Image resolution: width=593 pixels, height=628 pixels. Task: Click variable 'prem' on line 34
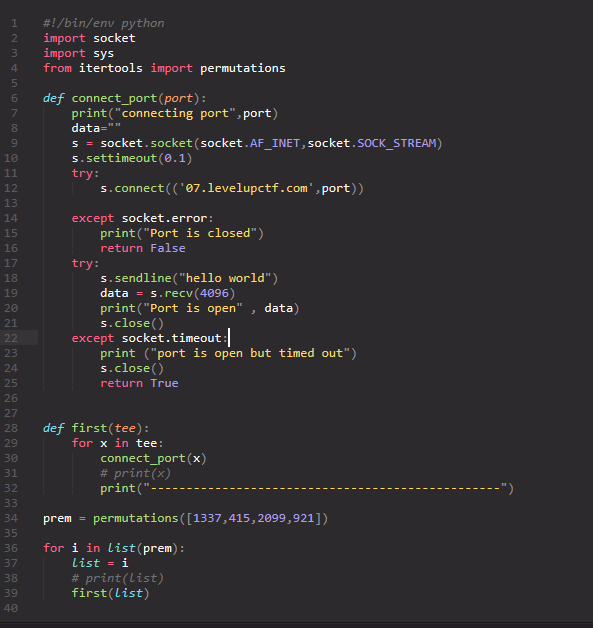57,518
